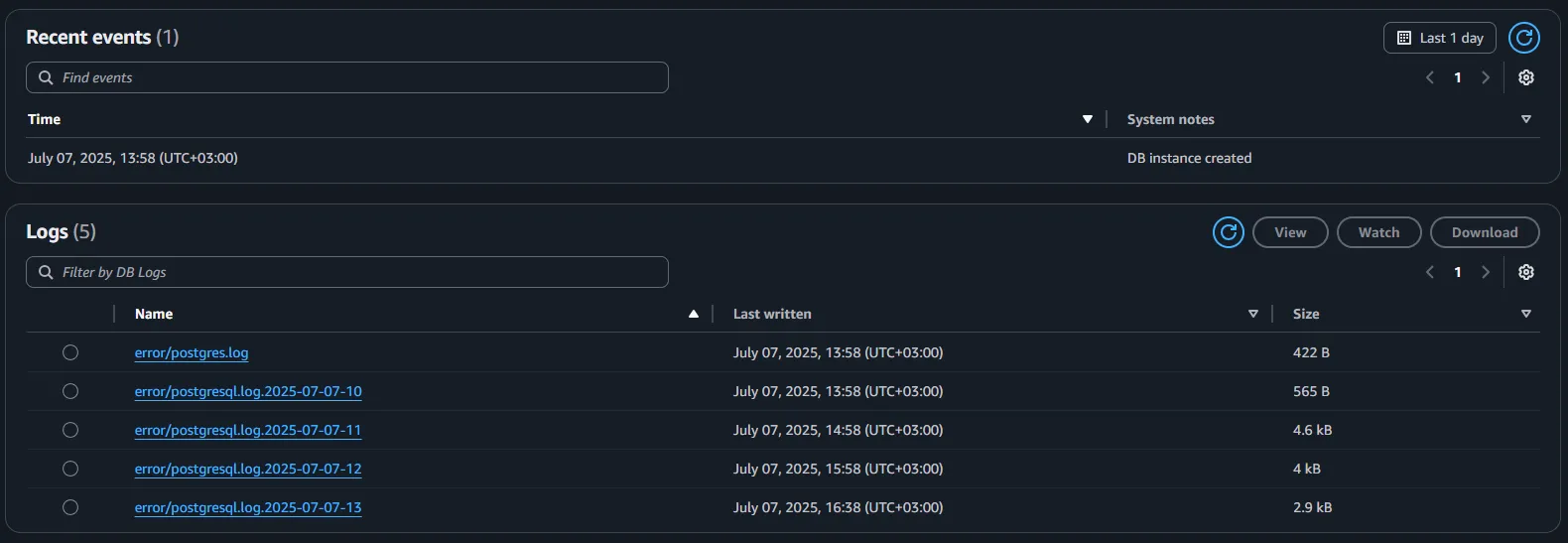Select radio for postgresql.log.2025-07-07-11
Viewport: 1568px width, 543px height.
pos(70,430)
